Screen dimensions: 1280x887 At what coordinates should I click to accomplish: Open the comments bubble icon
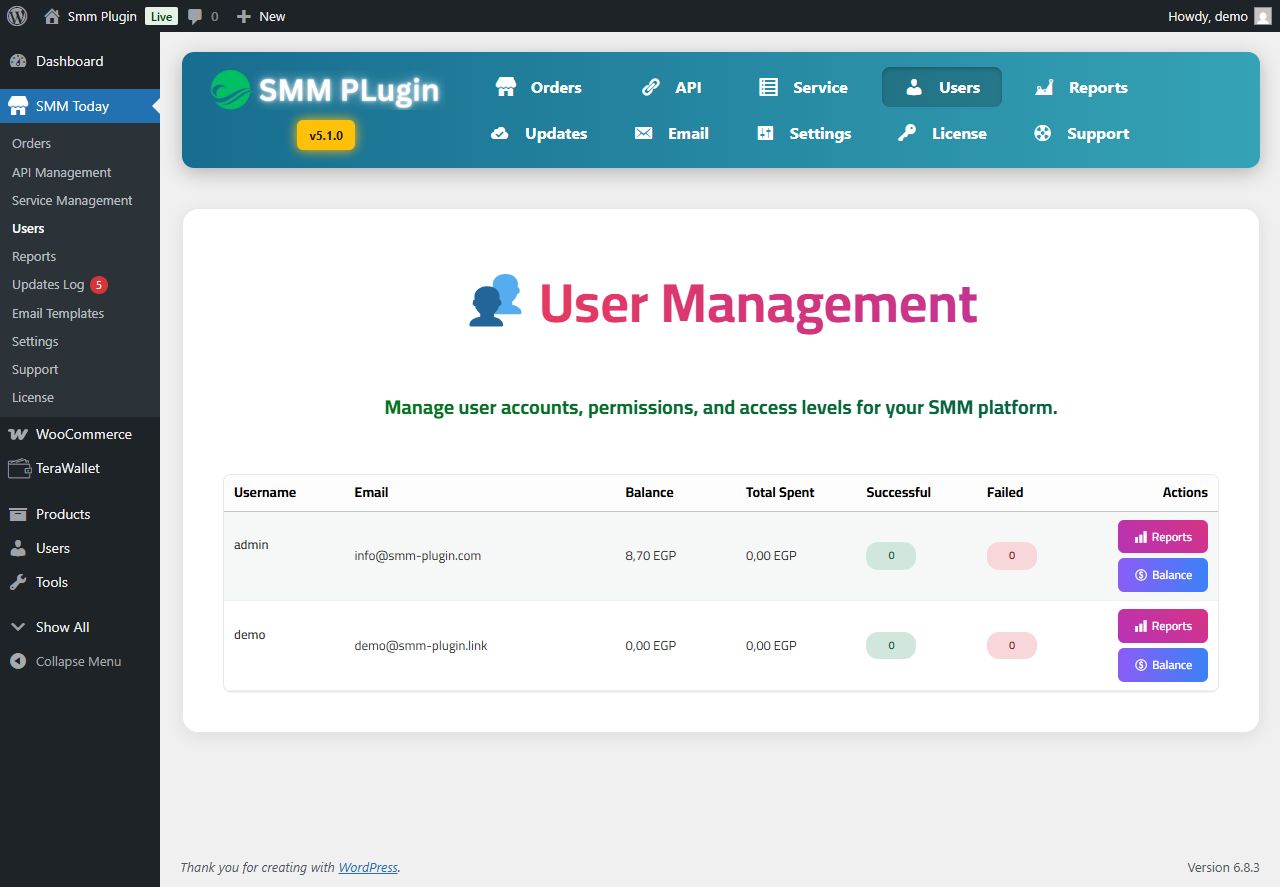click(x=195, y=17)
